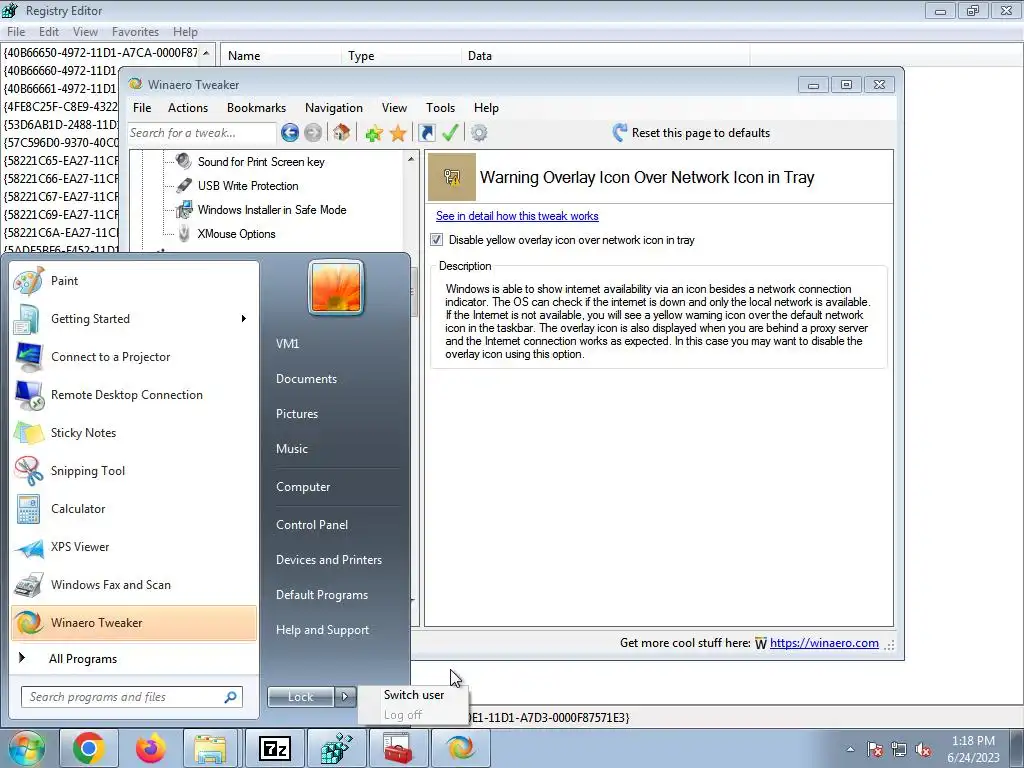Click the Winaero Tweaker icon in Start menu
The width and height of the screenshot is (1024, 768).
click(x=29, y=623)
